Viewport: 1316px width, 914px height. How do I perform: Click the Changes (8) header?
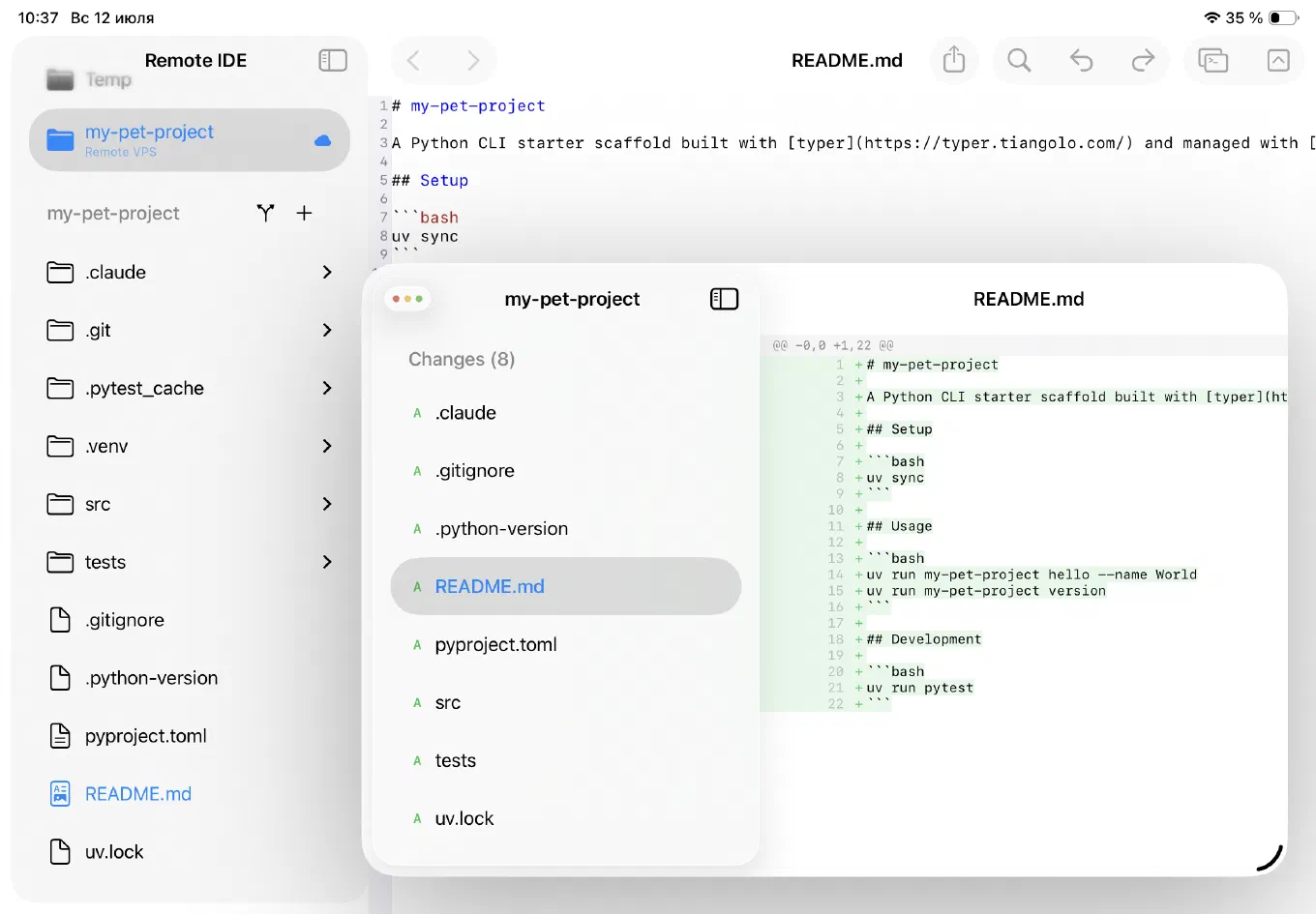click(462, 360)
